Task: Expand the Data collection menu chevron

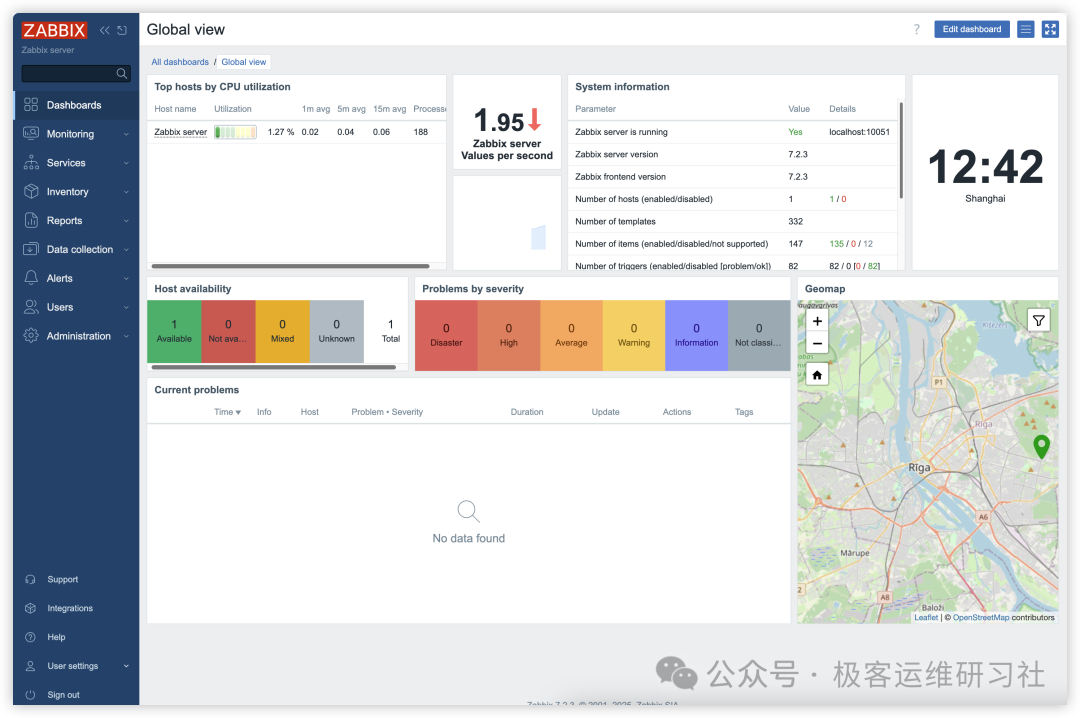Action: click(126, 250)
